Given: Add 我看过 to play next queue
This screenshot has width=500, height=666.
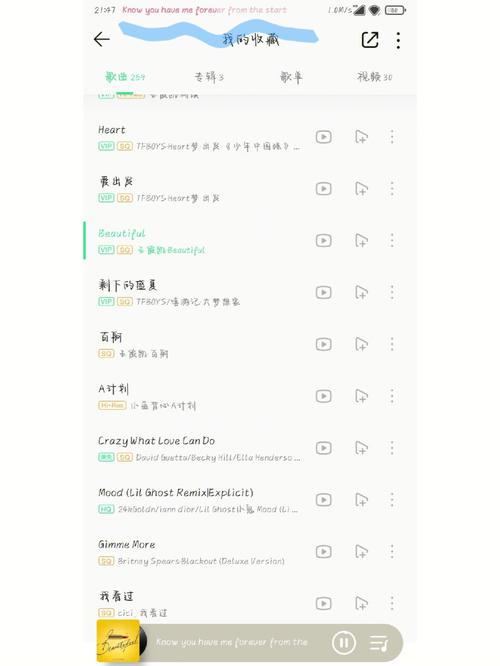Looking at the screenshot, I should click(361, 603).
